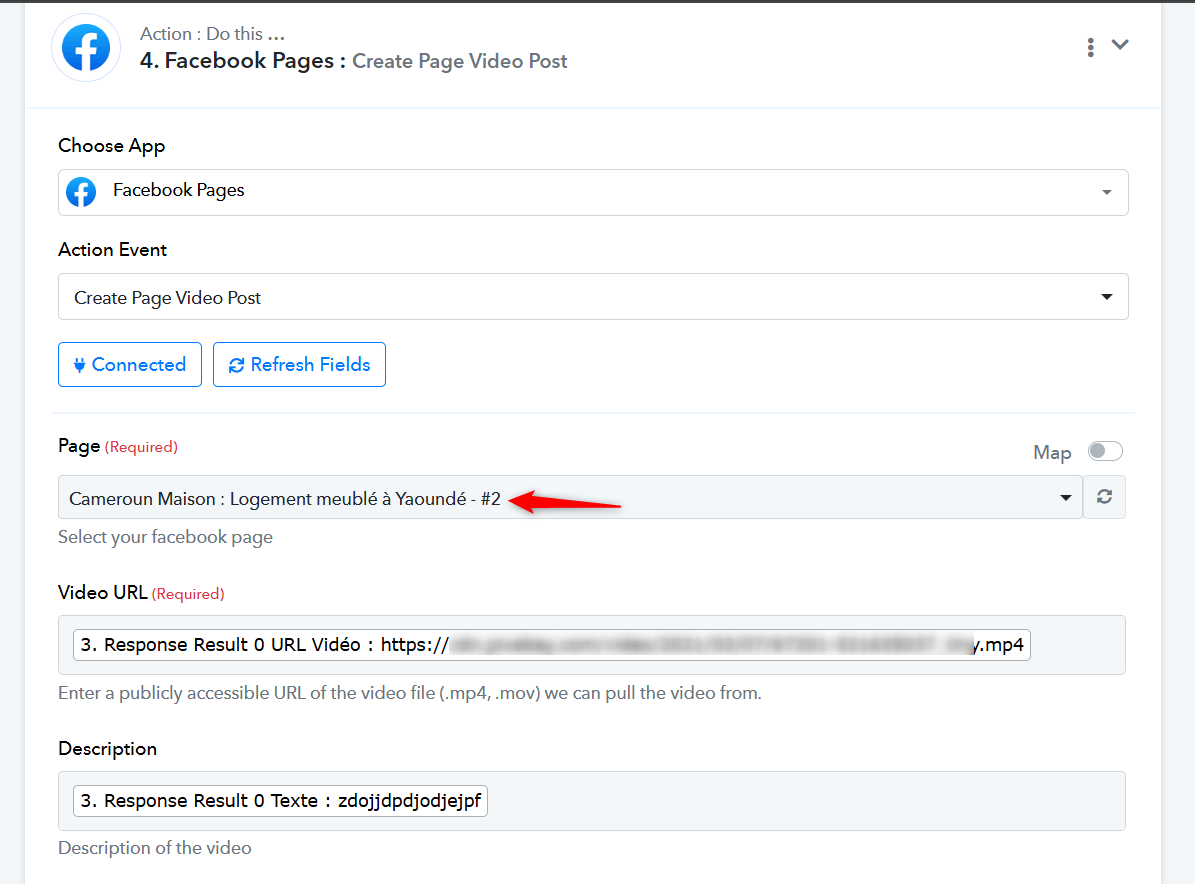
Task: Click the 'Select your facebook page' hint text
Action: [165, 537]
